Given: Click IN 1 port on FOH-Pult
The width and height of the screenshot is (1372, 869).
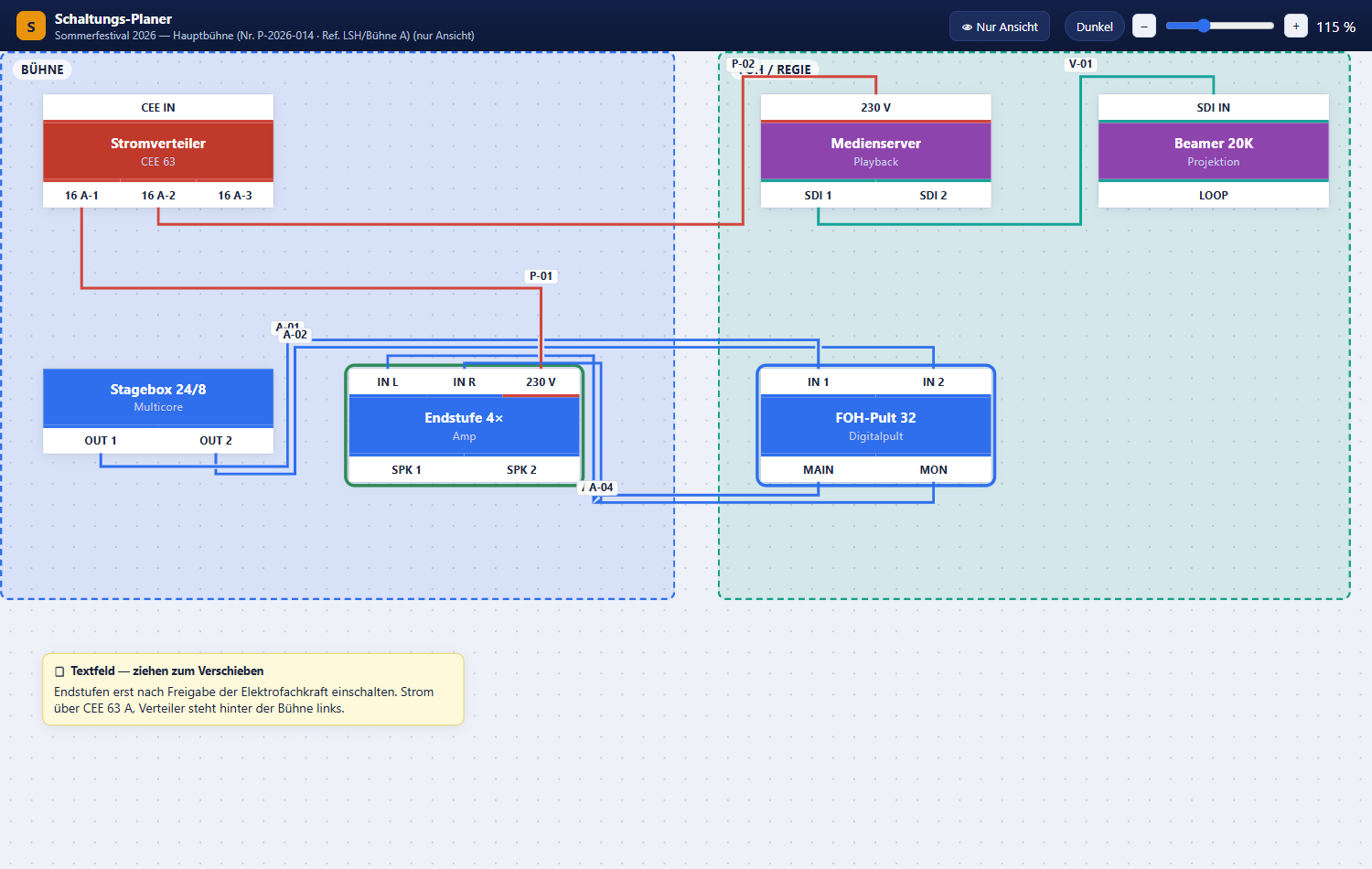Looking at the screenshot, I should (x=819, y=381).
